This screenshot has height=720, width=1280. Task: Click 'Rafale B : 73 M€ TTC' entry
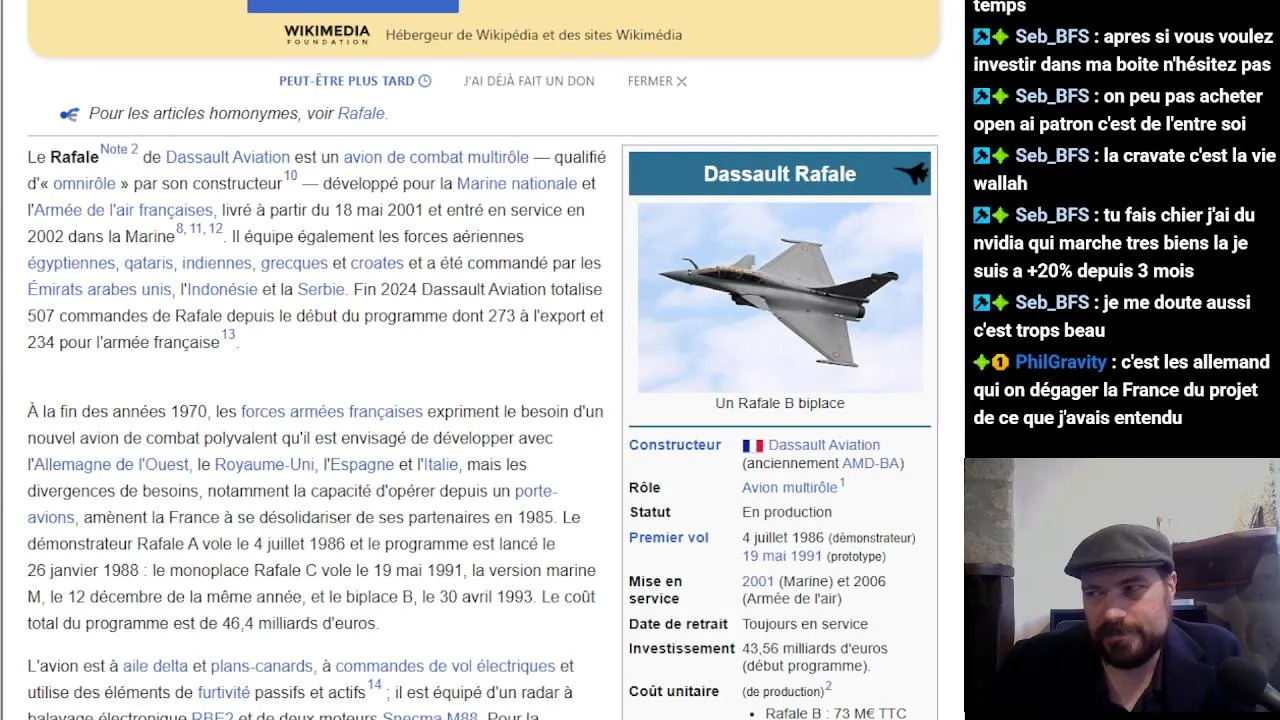836,714
